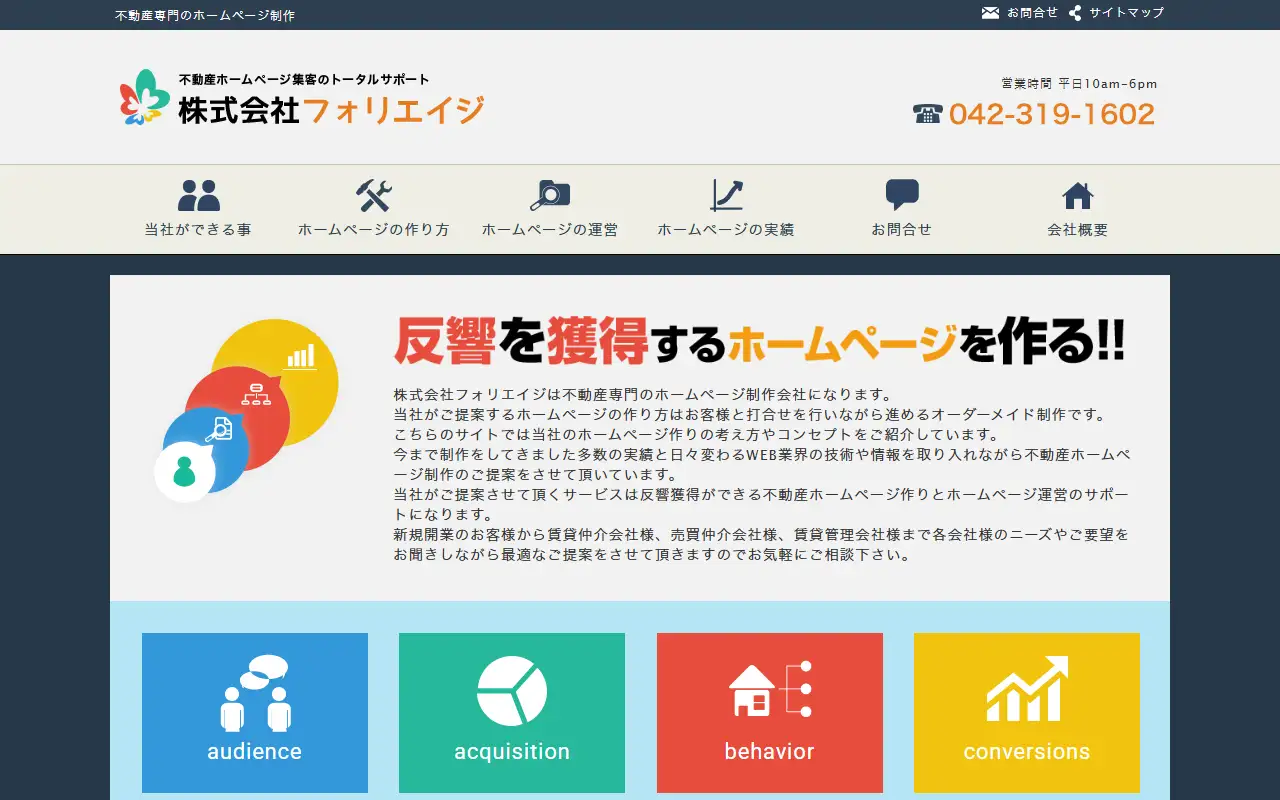The height and width of the screenshot is (800, 1280).
Task: Call the phone number 042-319-1602
Action: (x=1052, y=114)
